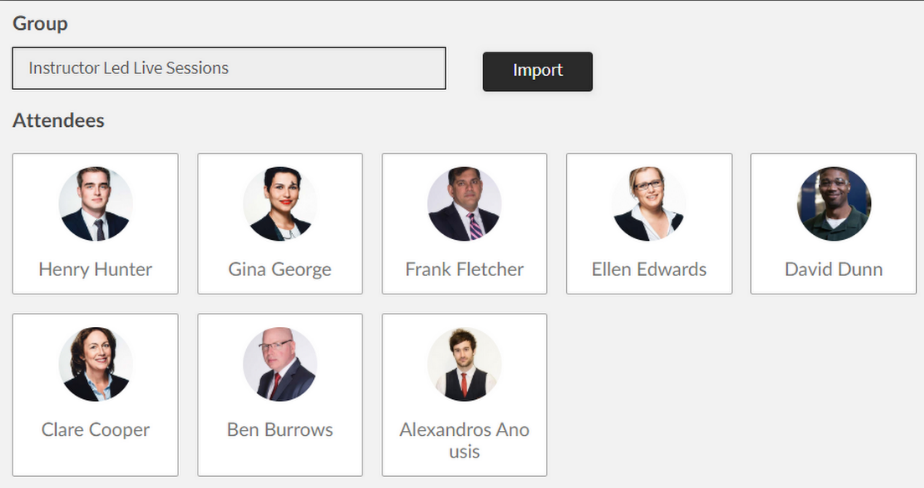Select David Dunn's avatar image
924x488 pixels.
click(833, 204)
